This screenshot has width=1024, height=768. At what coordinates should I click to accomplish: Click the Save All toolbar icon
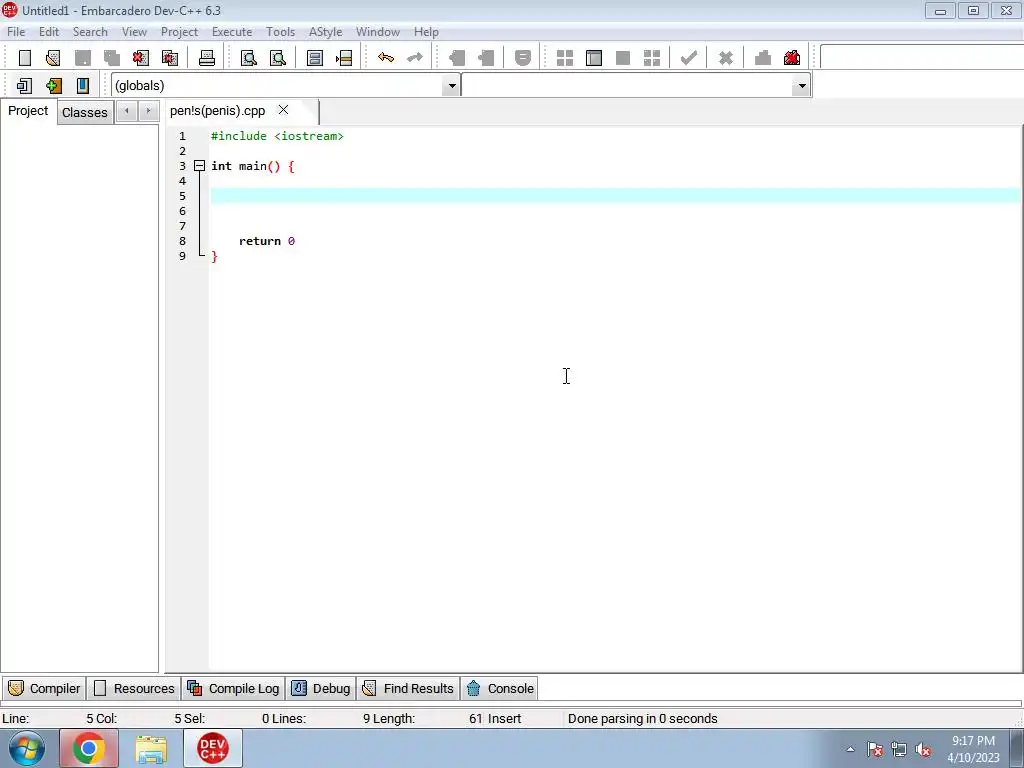pos(112,57)
